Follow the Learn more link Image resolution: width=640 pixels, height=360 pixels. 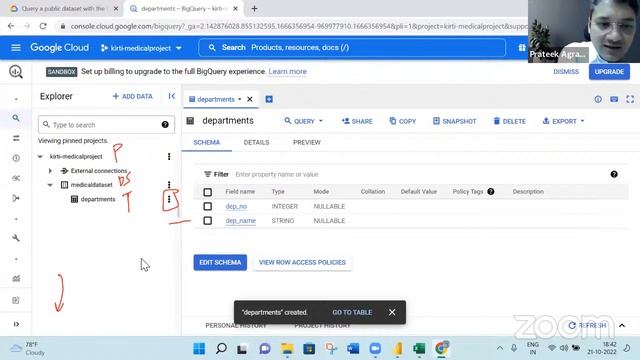click(287, 71)
